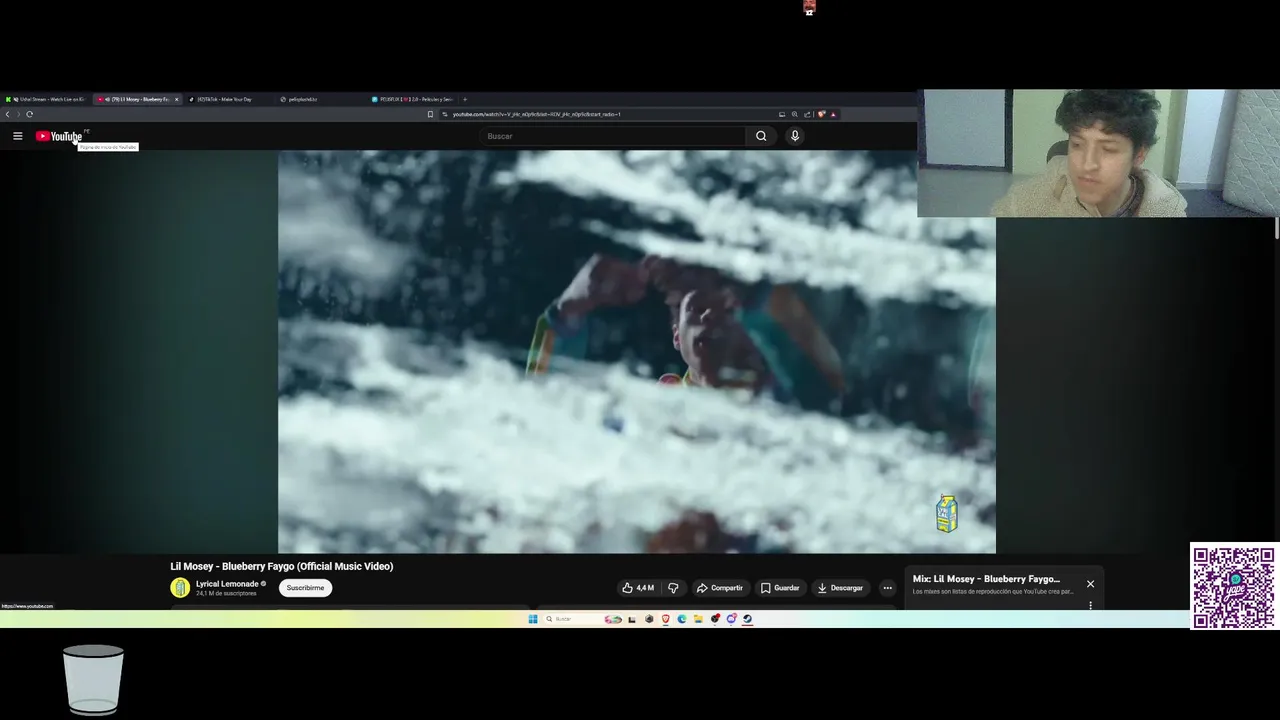Open Mix panel three-dot options menu
Screen dimensions: 1280x720
[1090, 605]
